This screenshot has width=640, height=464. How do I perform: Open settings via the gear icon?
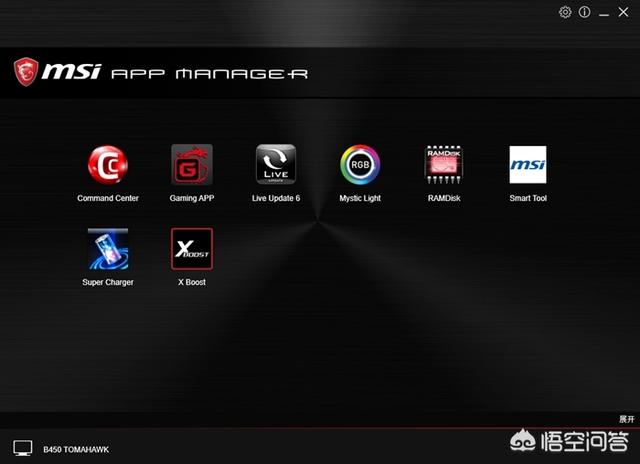[x=565, y=12]
